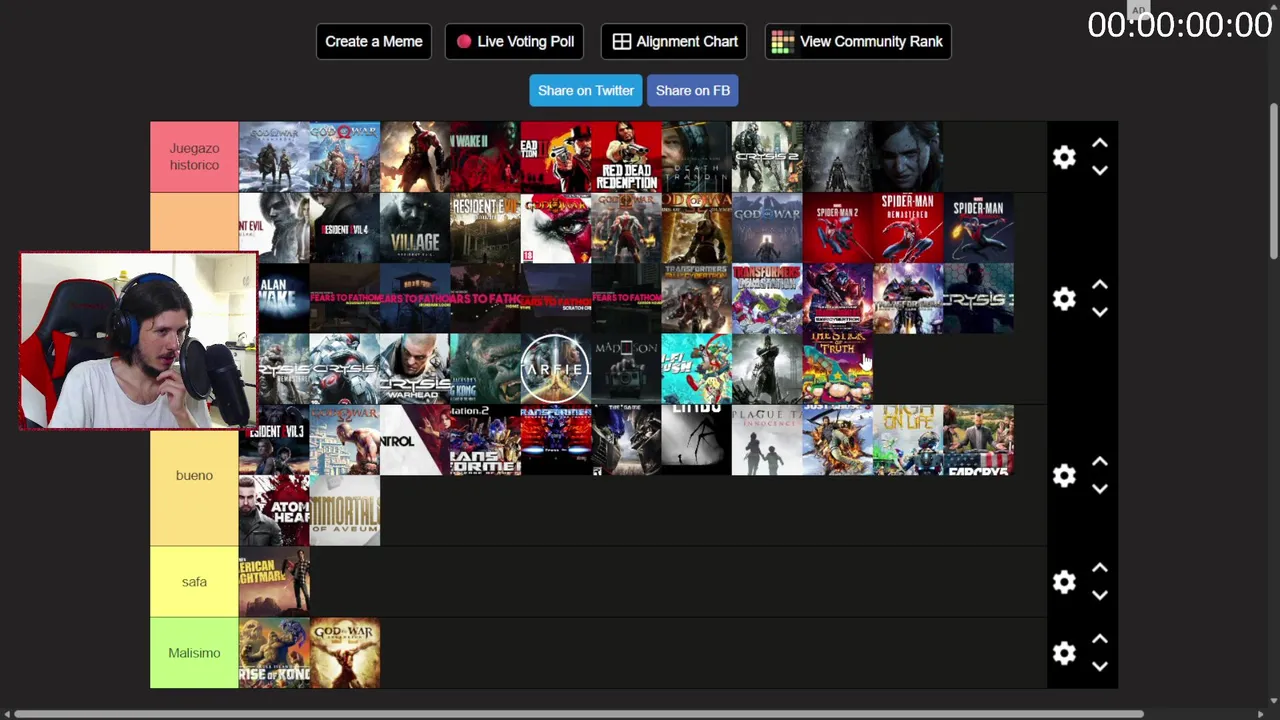
Task: Move safa tier down with arrow
Action: tap(1100, 595)
